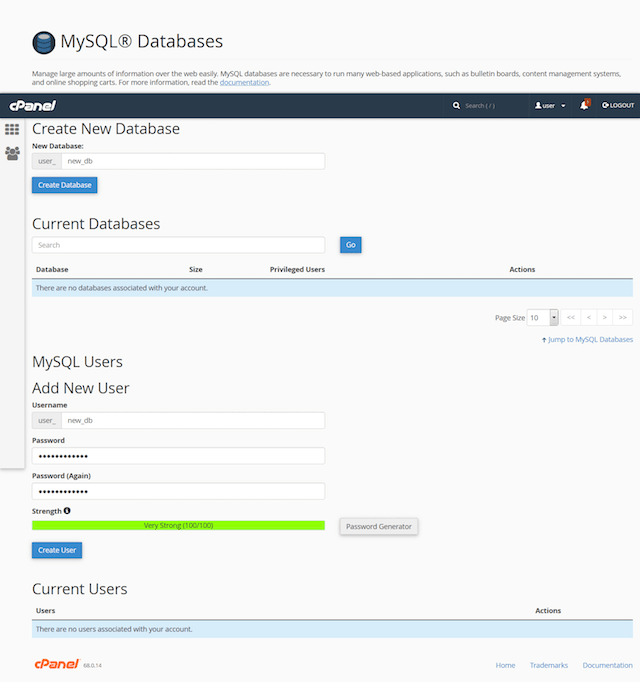
Task: Expand the user account dropdown
Action: [x=551, y=105]
